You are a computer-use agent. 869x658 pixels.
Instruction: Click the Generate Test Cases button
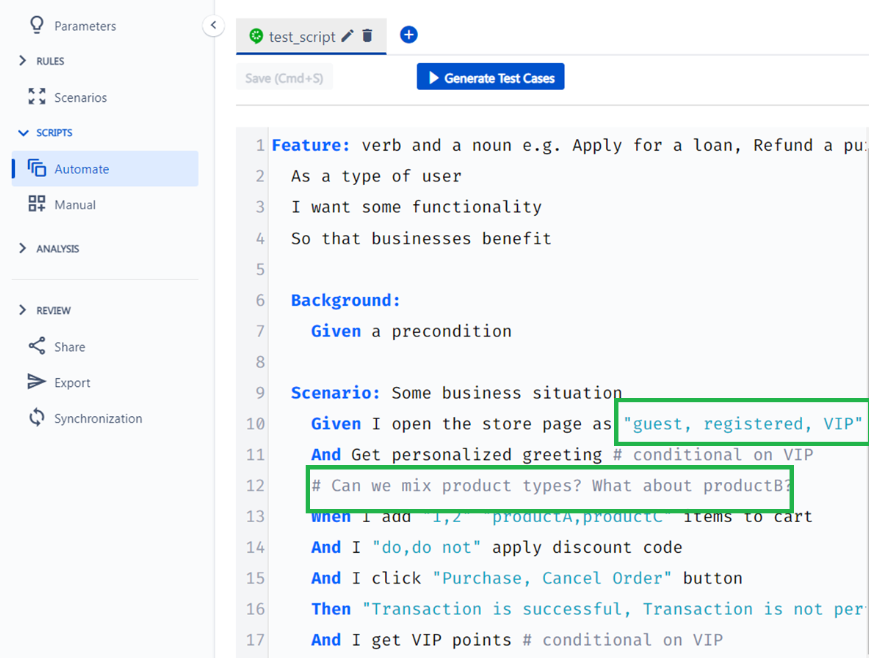click(490, 76)
